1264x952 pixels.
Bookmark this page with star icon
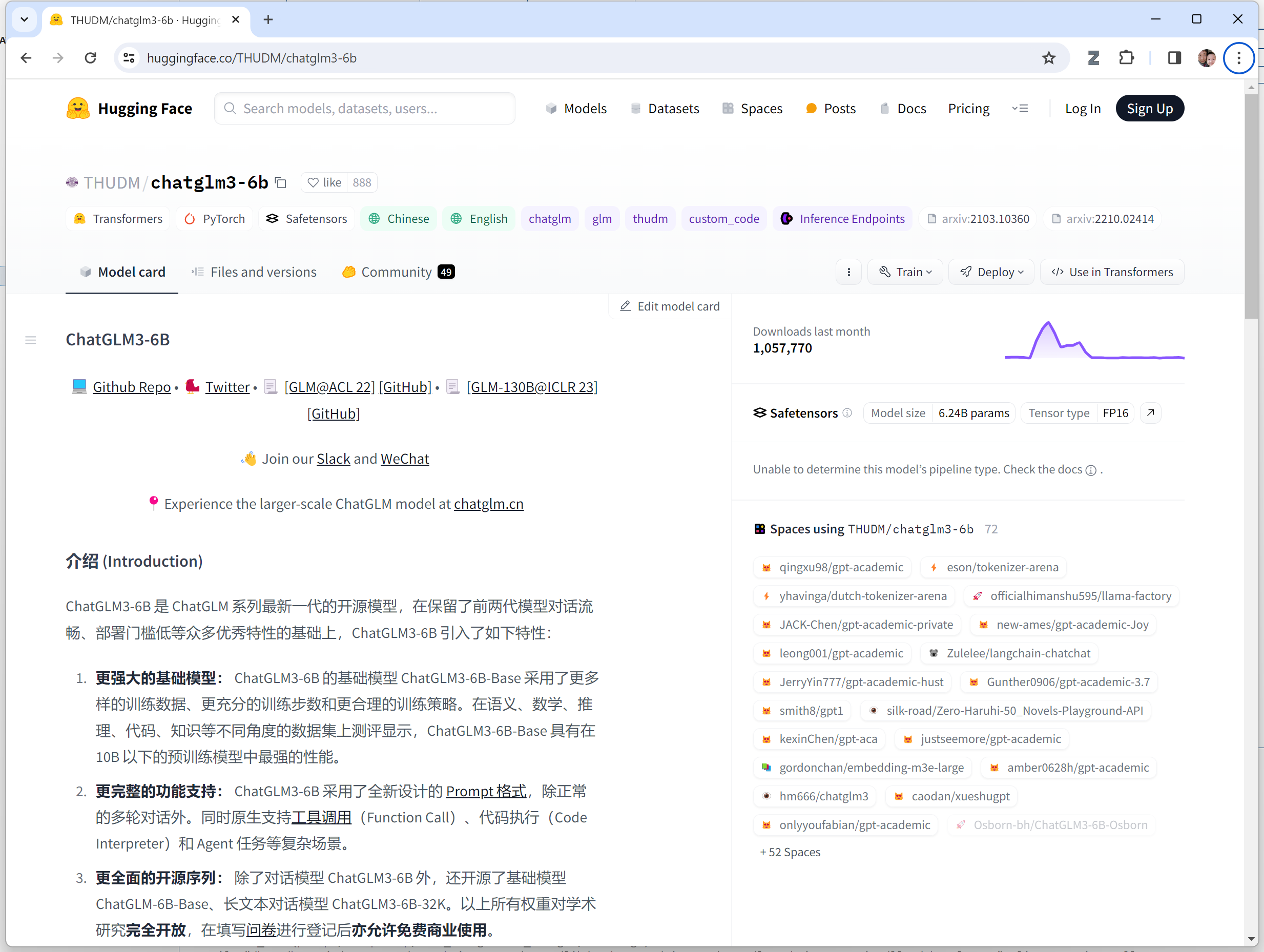tap(1049, 58)
